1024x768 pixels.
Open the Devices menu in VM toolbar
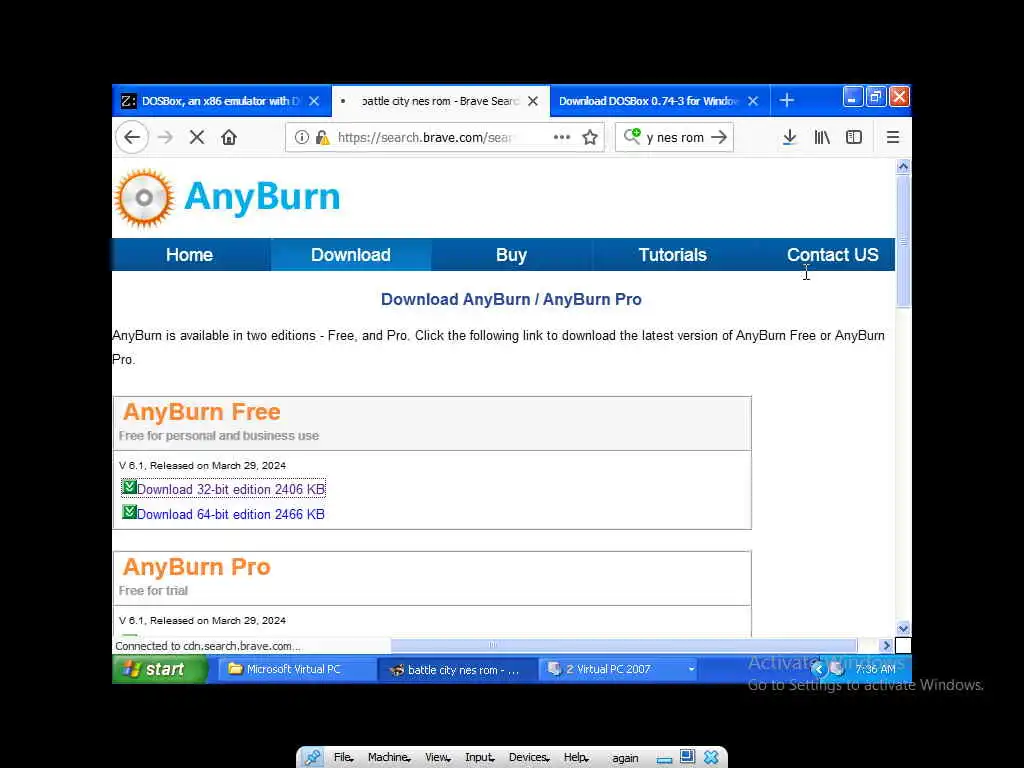click(x=528, y=757)
